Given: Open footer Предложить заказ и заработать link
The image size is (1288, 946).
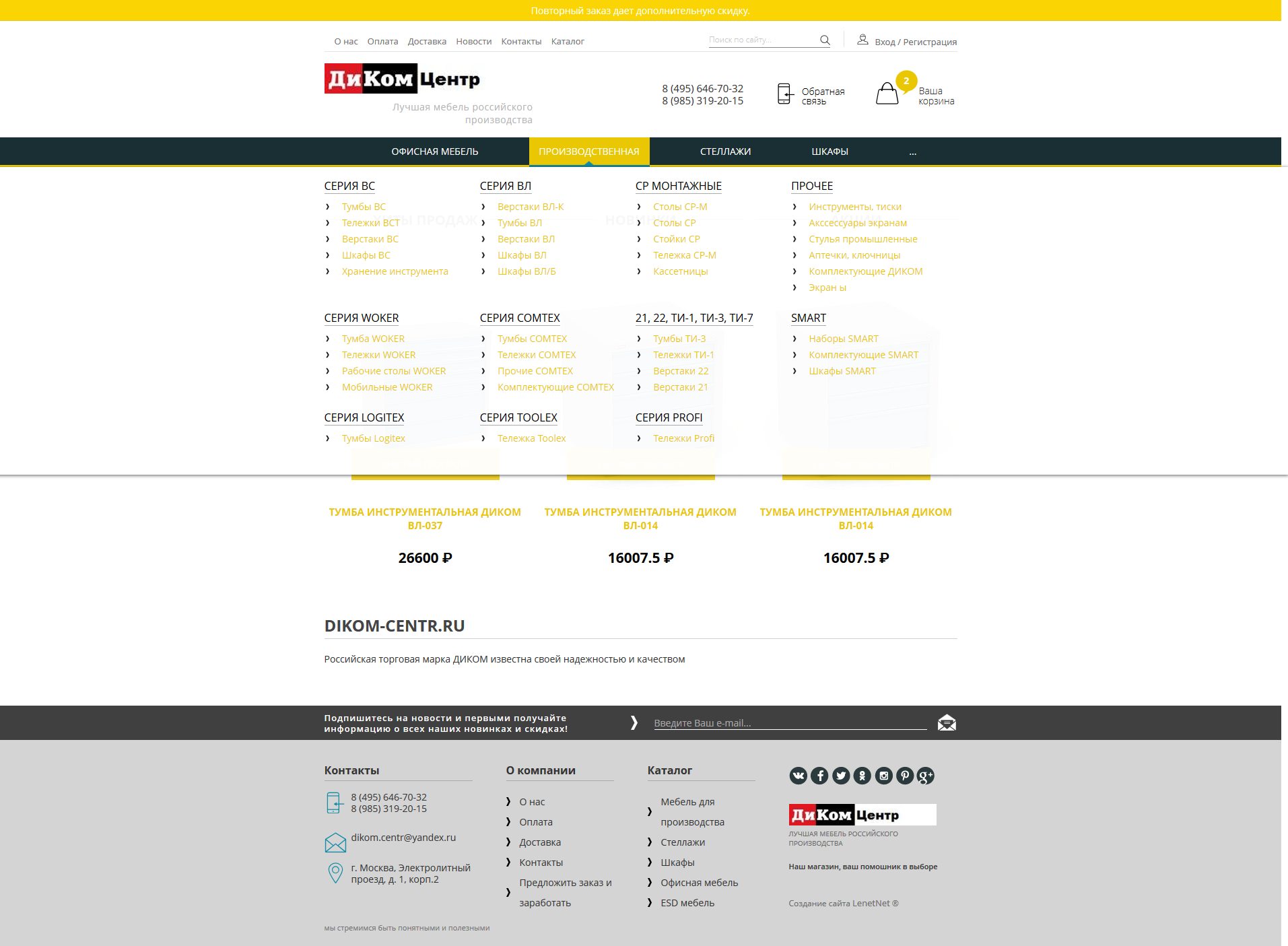Looking at the screenshot, I should coord(566,893).
